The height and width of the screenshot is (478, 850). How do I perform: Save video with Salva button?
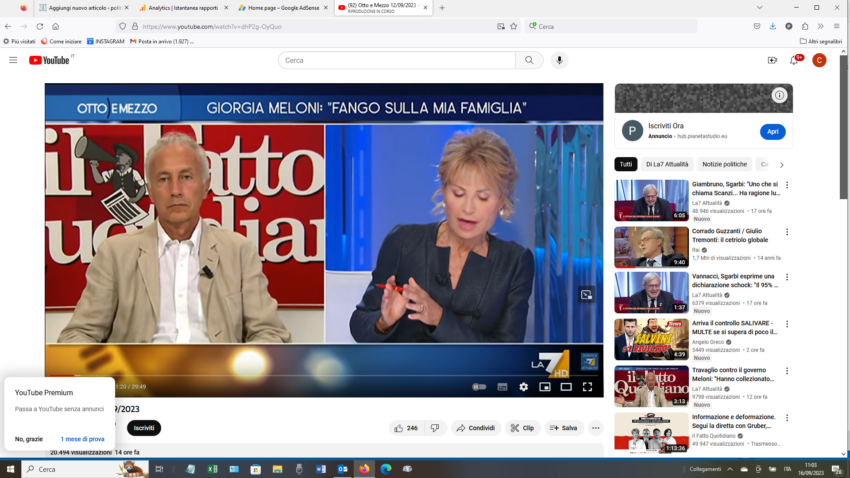564,428
